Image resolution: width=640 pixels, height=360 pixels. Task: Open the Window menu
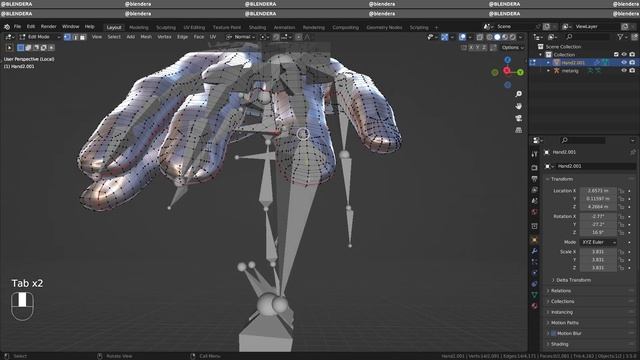pos(71,27)
